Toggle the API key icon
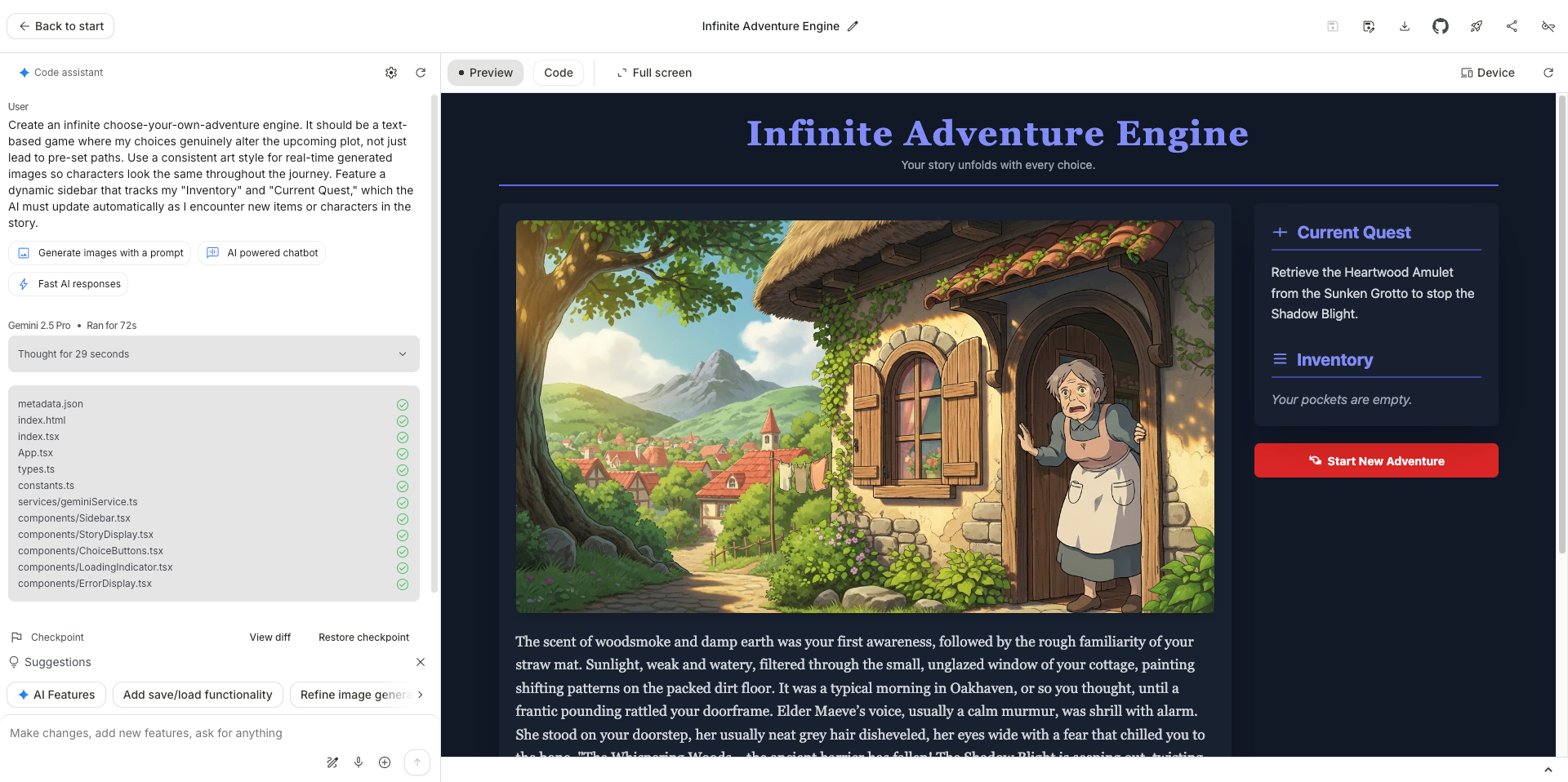 point(1548,26)
